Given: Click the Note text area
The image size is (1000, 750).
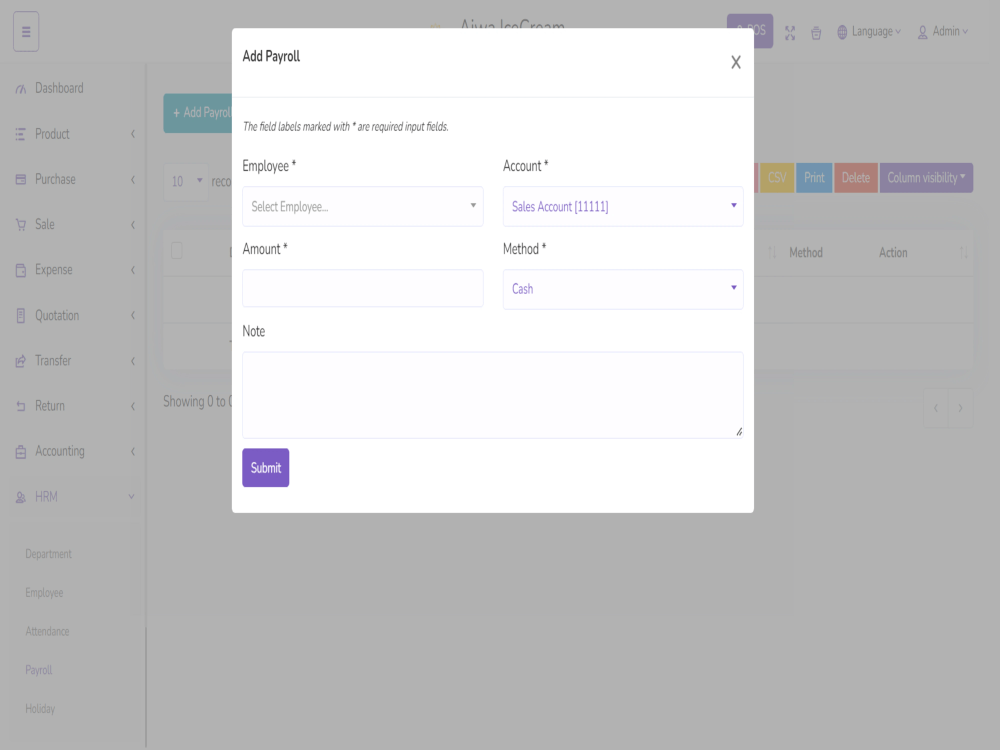Looking at the screenshot, I should (x=492, y=395).
